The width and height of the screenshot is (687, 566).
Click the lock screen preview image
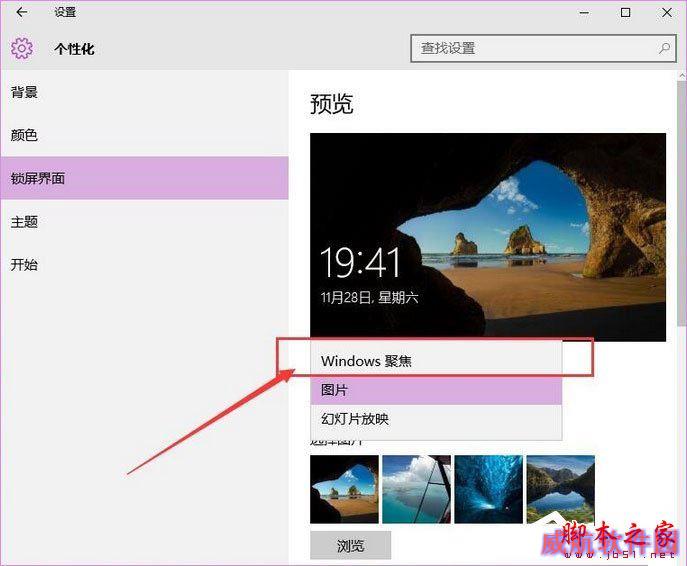point(488,237)
